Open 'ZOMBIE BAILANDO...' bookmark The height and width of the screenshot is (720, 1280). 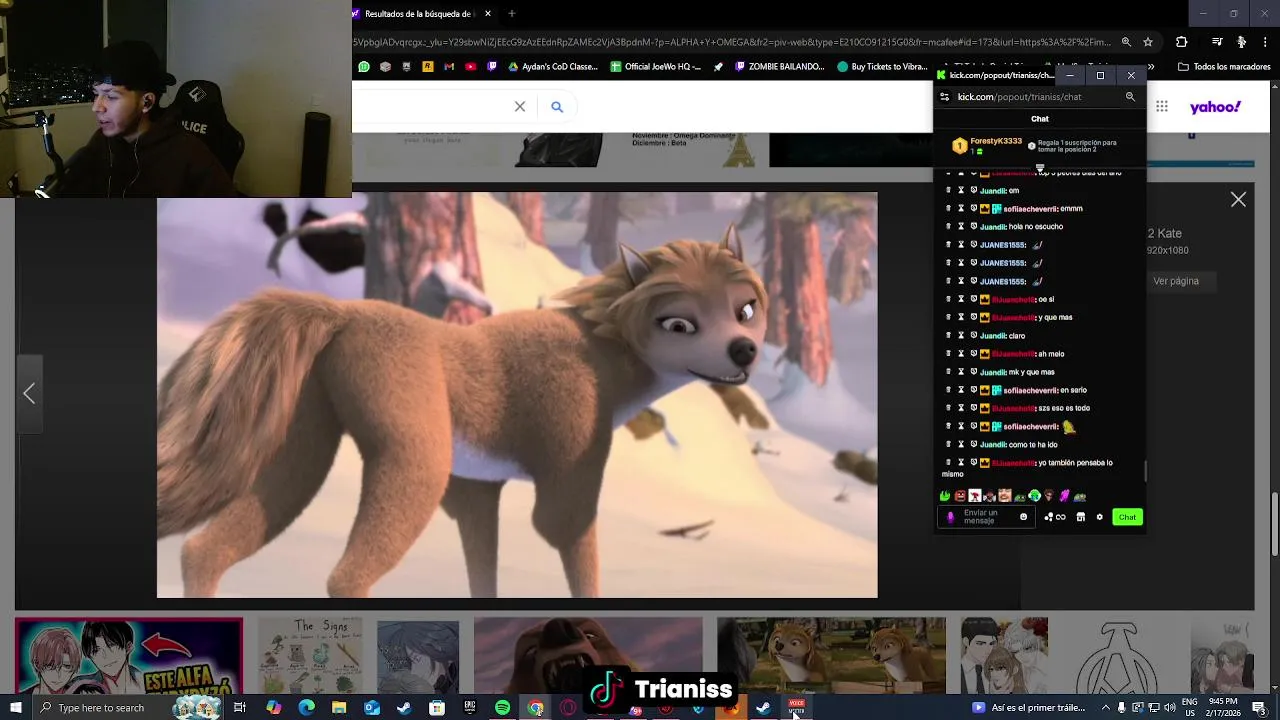point(780,67)
